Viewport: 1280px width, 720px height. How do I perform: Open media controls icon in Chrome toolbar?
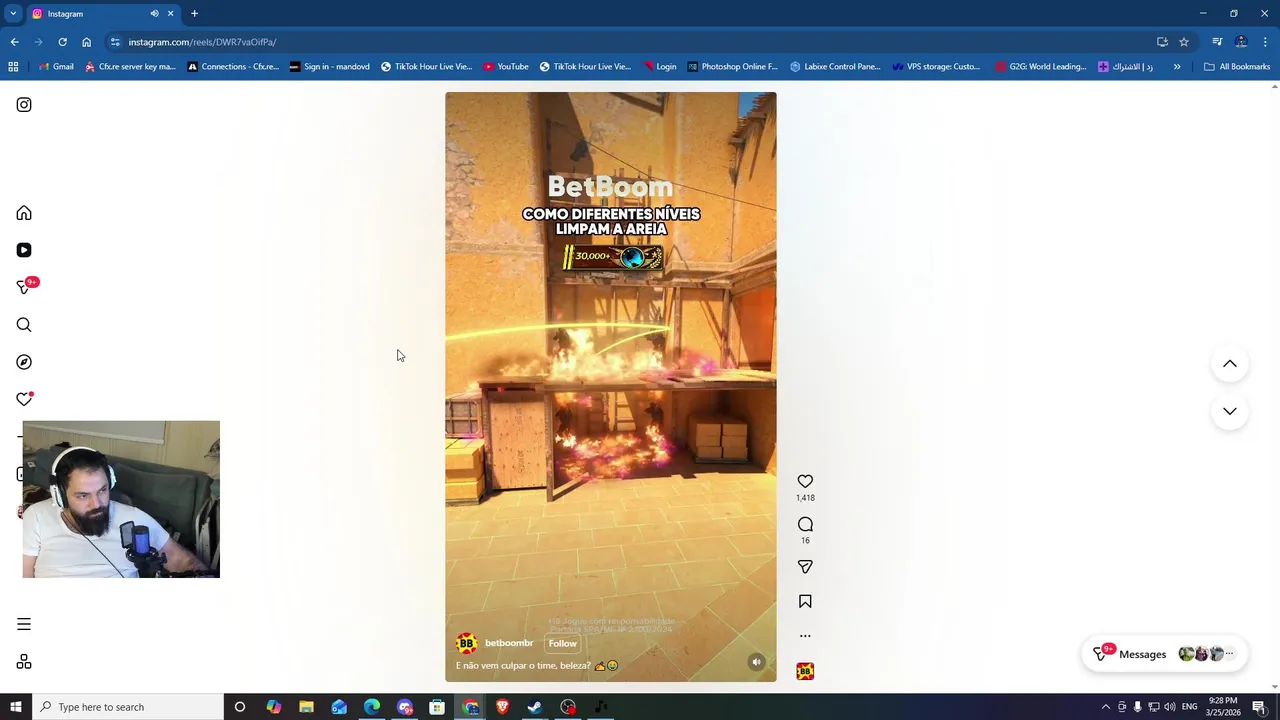point(1217,42)
